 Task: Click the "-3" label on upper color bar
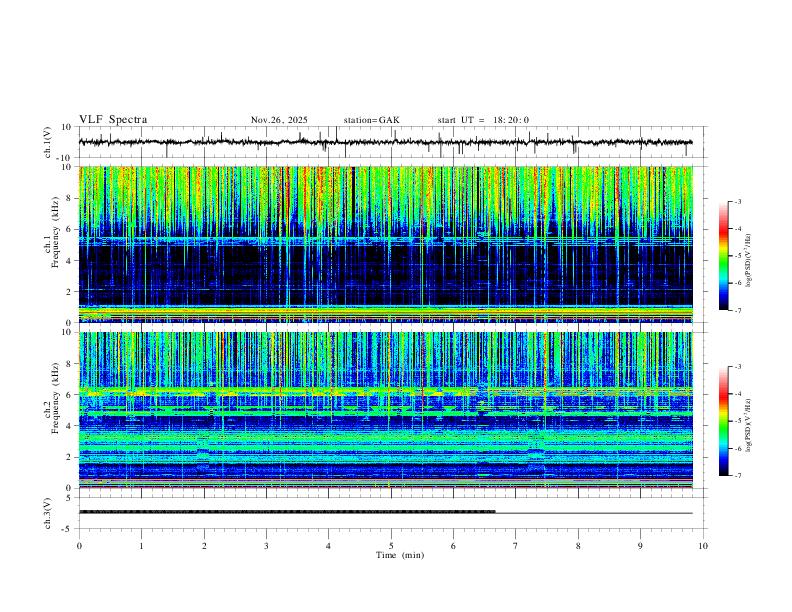(x=737, y=201)
